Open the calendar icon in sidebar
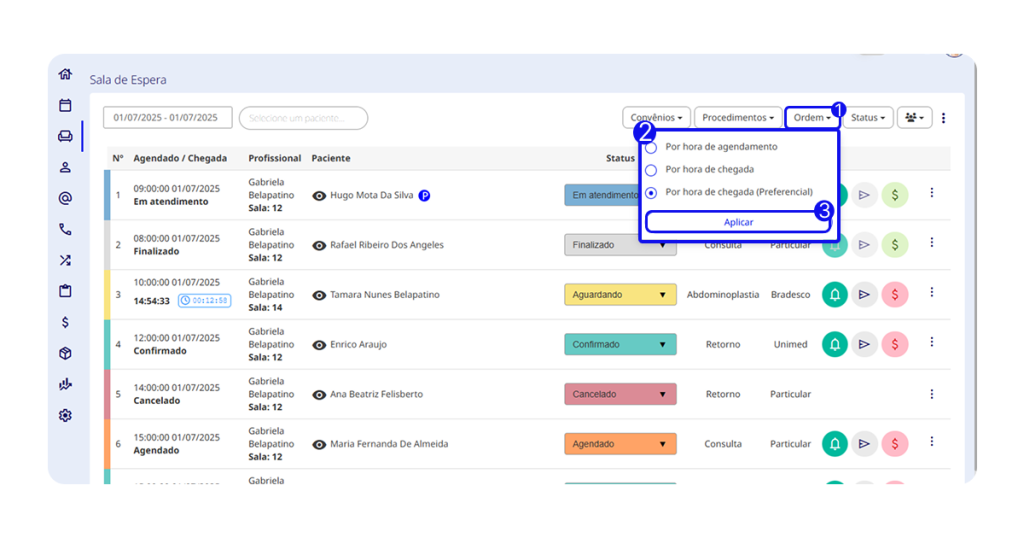 [65, 105]
